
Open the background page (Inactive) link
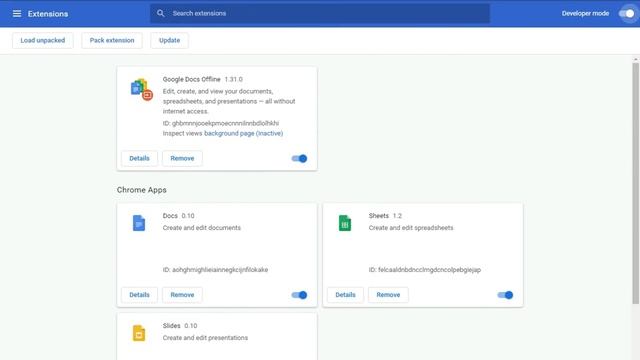[243, 133]
